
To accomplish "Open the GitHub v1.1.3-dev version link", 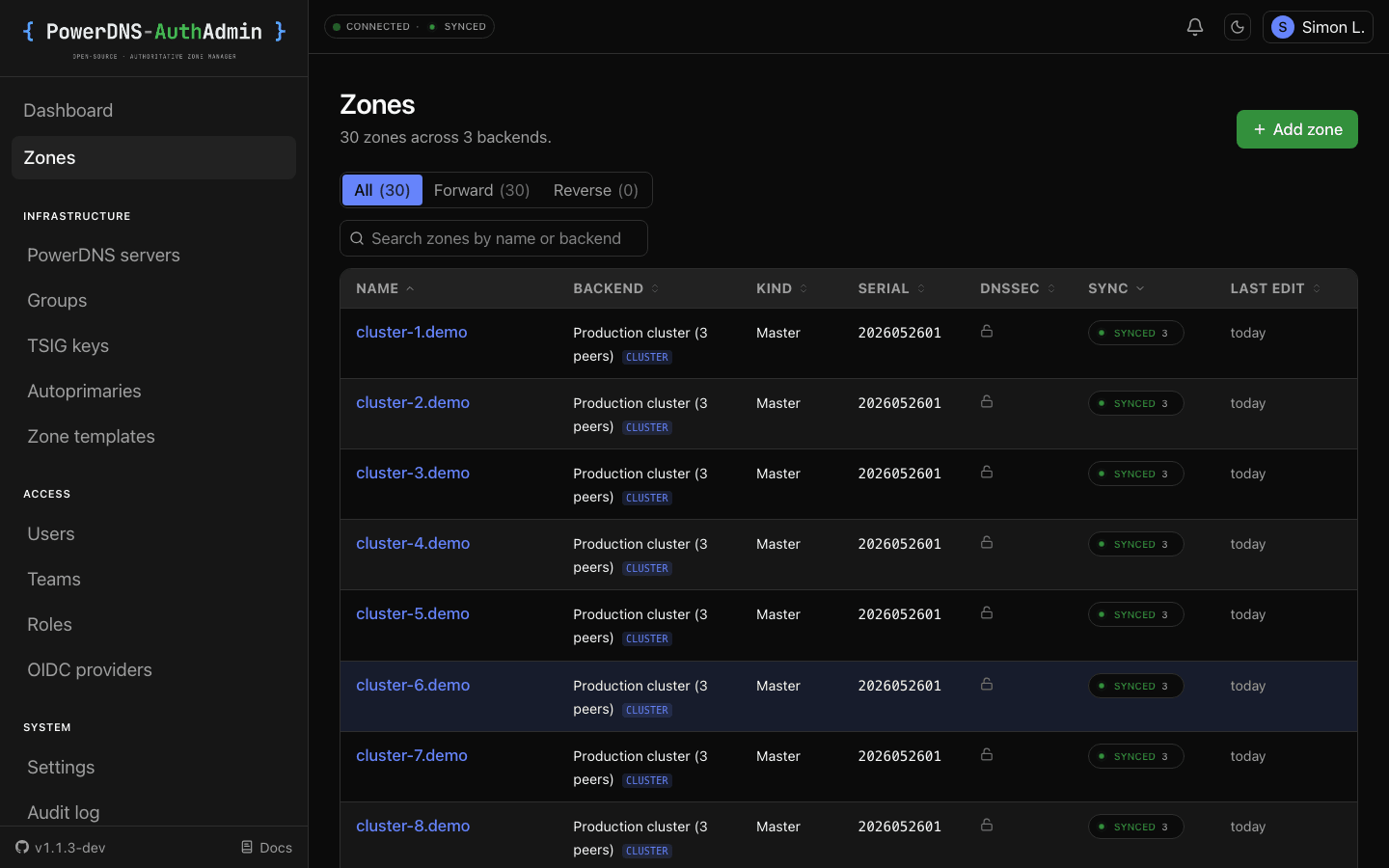I will pos(61,848).
